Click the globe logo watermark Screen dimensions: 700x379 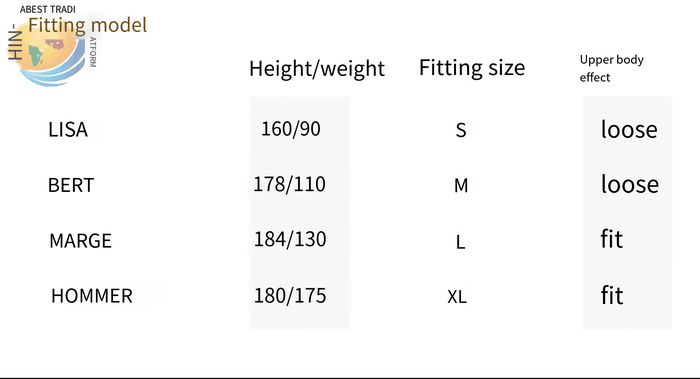[51, 56]
